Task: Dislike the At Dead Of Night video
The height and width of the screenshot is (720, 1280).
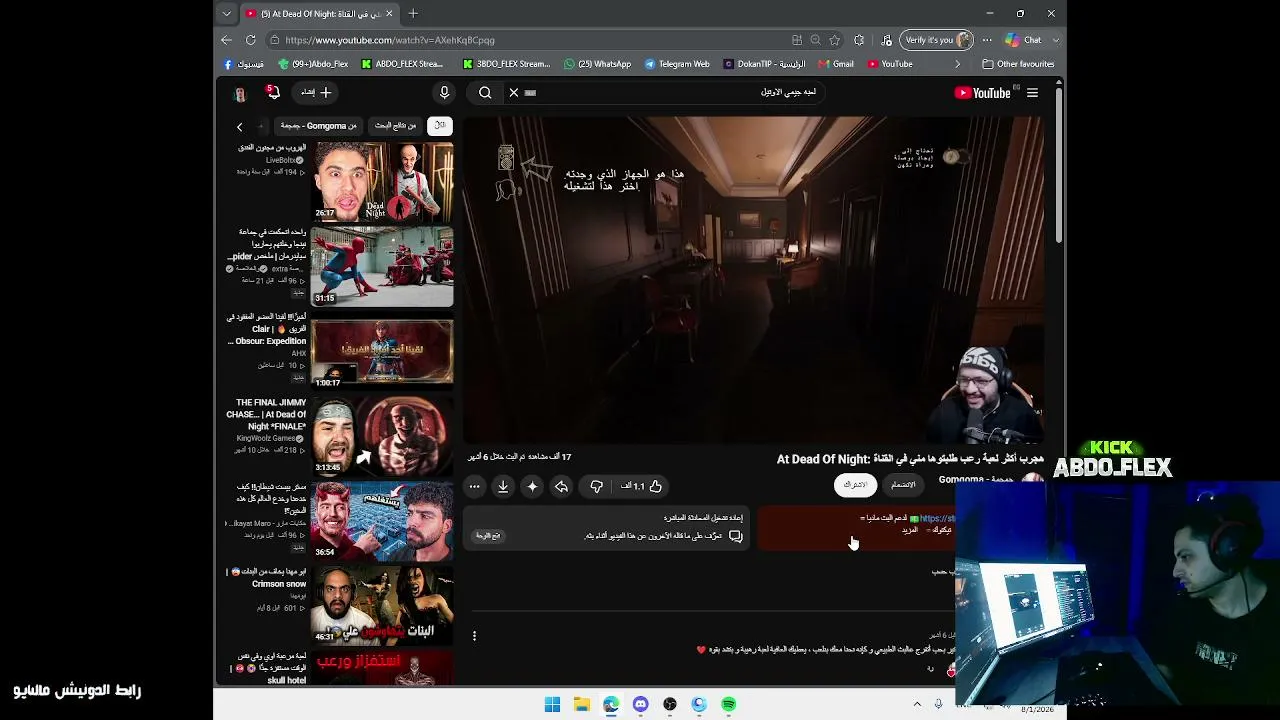Action: click(x=597, y=486)
